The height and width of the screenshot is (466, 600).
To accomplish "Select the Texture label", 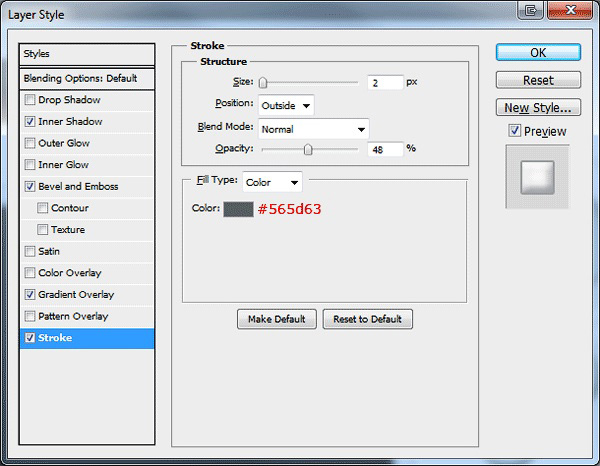I will pos(68,230).
